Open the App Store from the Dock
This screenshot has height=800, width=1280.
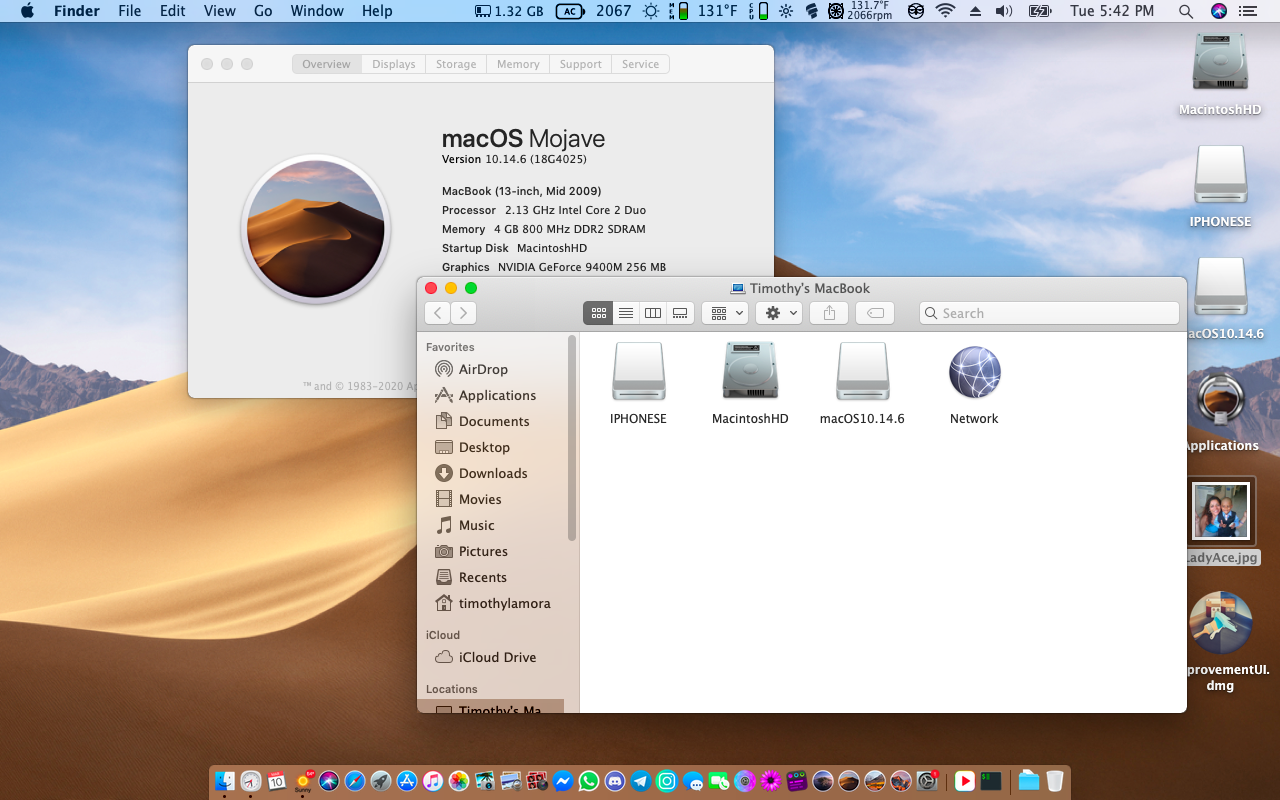point(406,781)
